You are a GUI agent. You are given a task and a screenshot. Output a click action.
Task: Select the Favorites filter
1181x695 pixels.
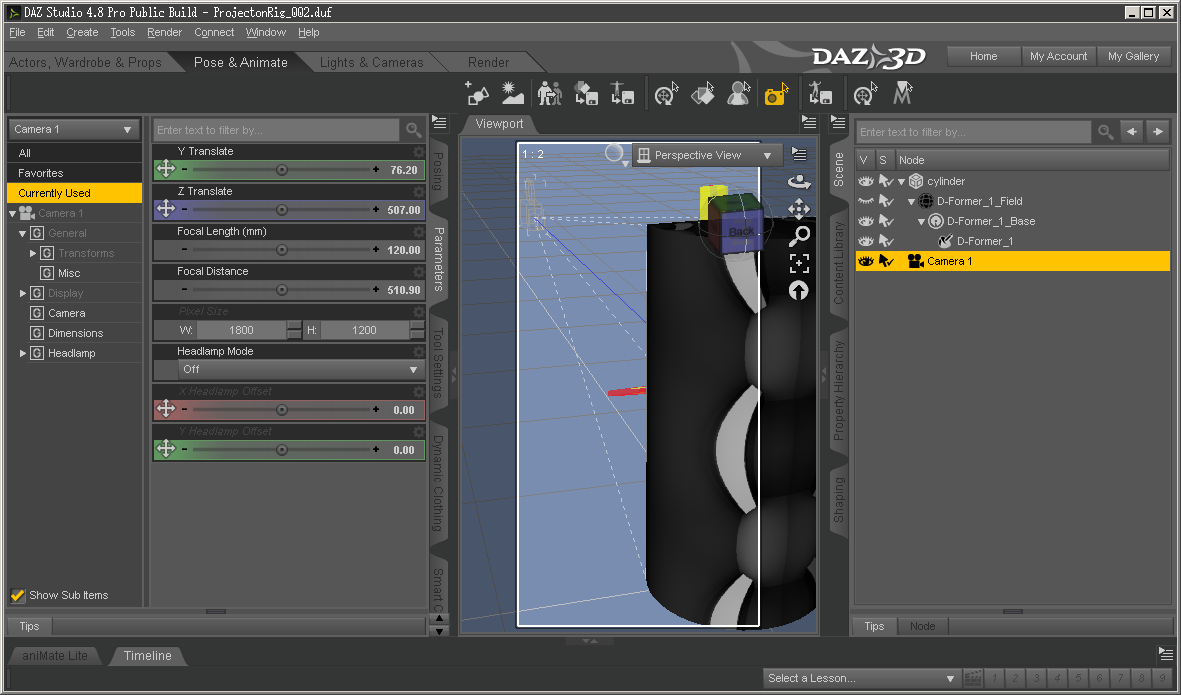pos(74,173)
